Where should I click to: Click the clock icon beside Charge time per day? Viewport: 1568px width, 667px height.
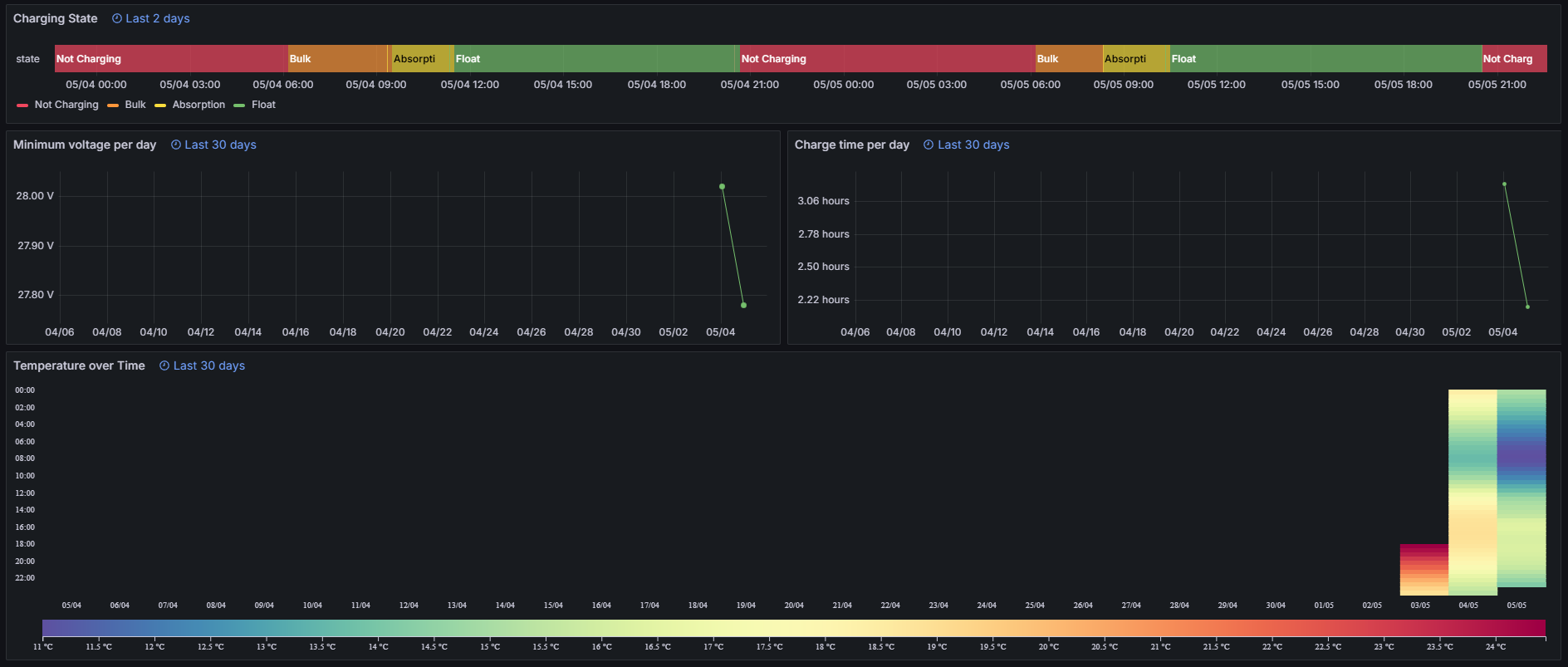tap(929, 145)
